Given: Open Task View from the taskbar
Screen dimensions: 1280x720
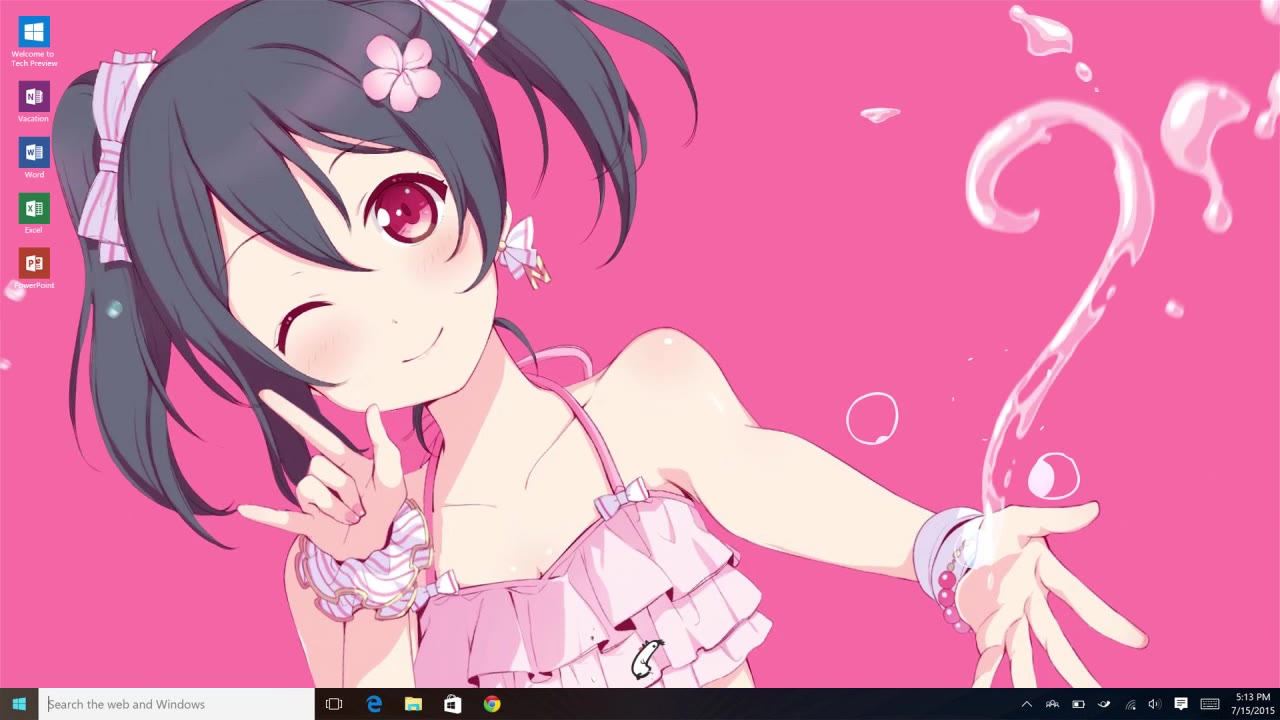Looking at the screenshot, I should point(334,704).
